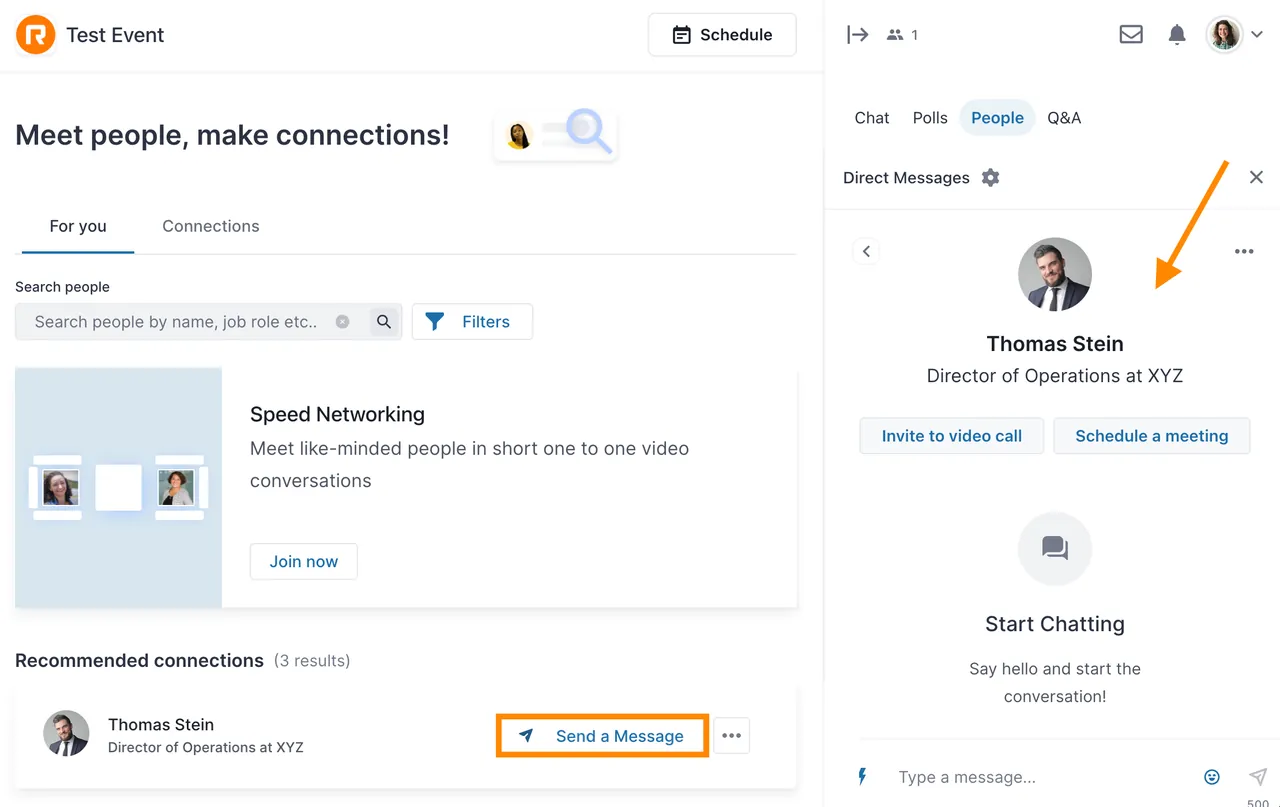Screen dimensions: 1280x807
Task: Open the Filters button
Action: click(x=472, y=322)
